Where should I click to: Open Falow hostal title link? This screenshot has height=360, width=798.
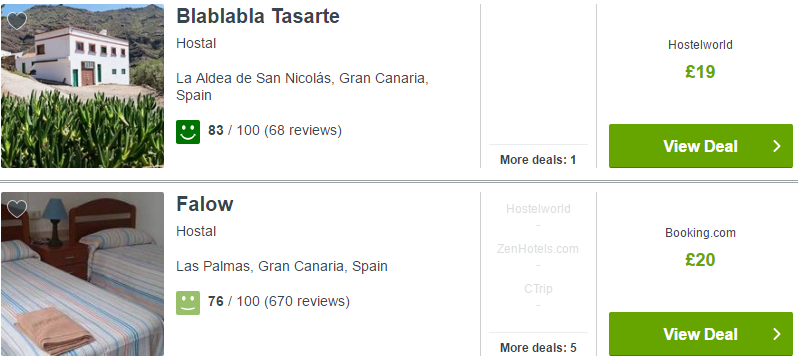point(205,205)
